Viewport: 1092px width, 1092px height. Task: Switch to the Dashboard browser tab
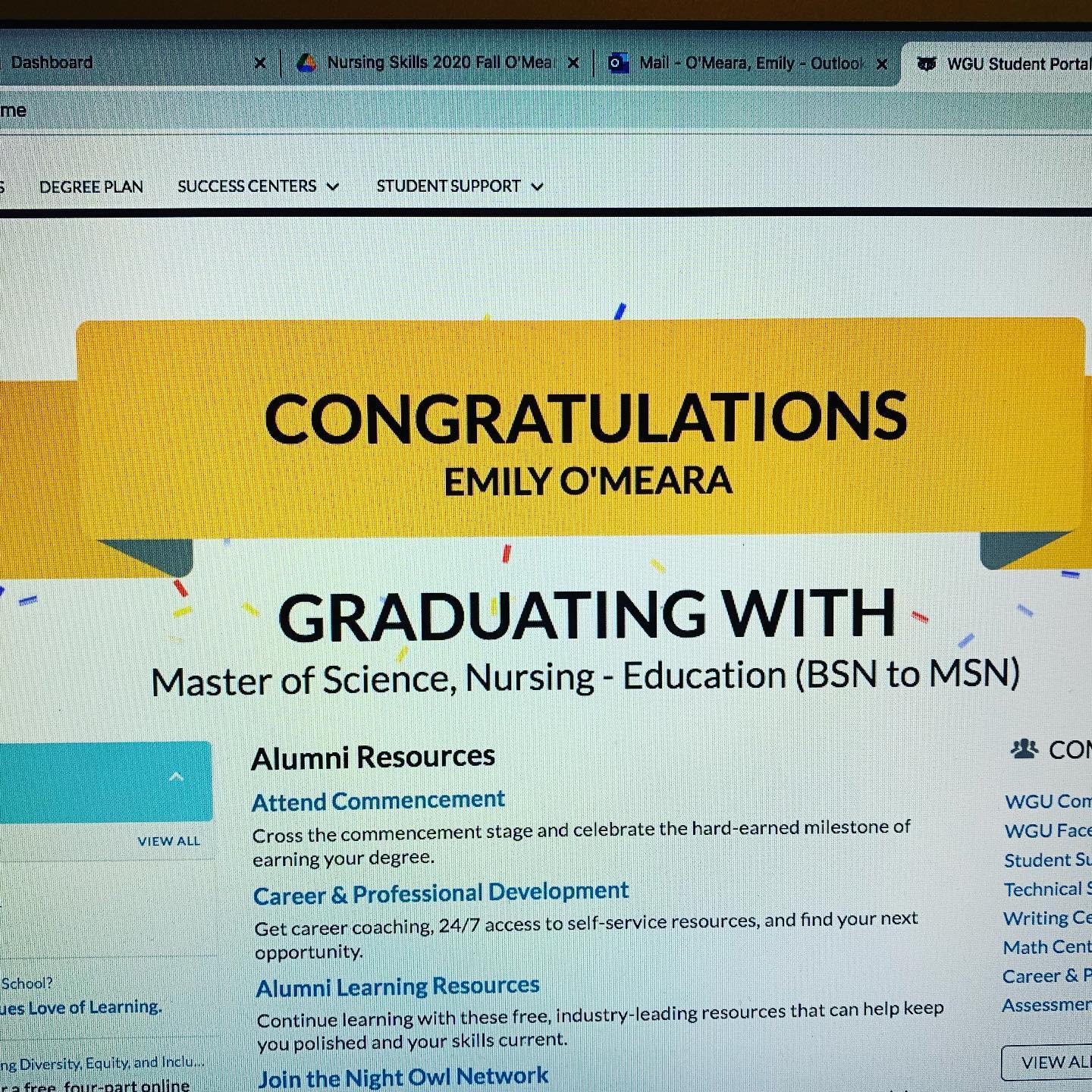pos(129,62)
